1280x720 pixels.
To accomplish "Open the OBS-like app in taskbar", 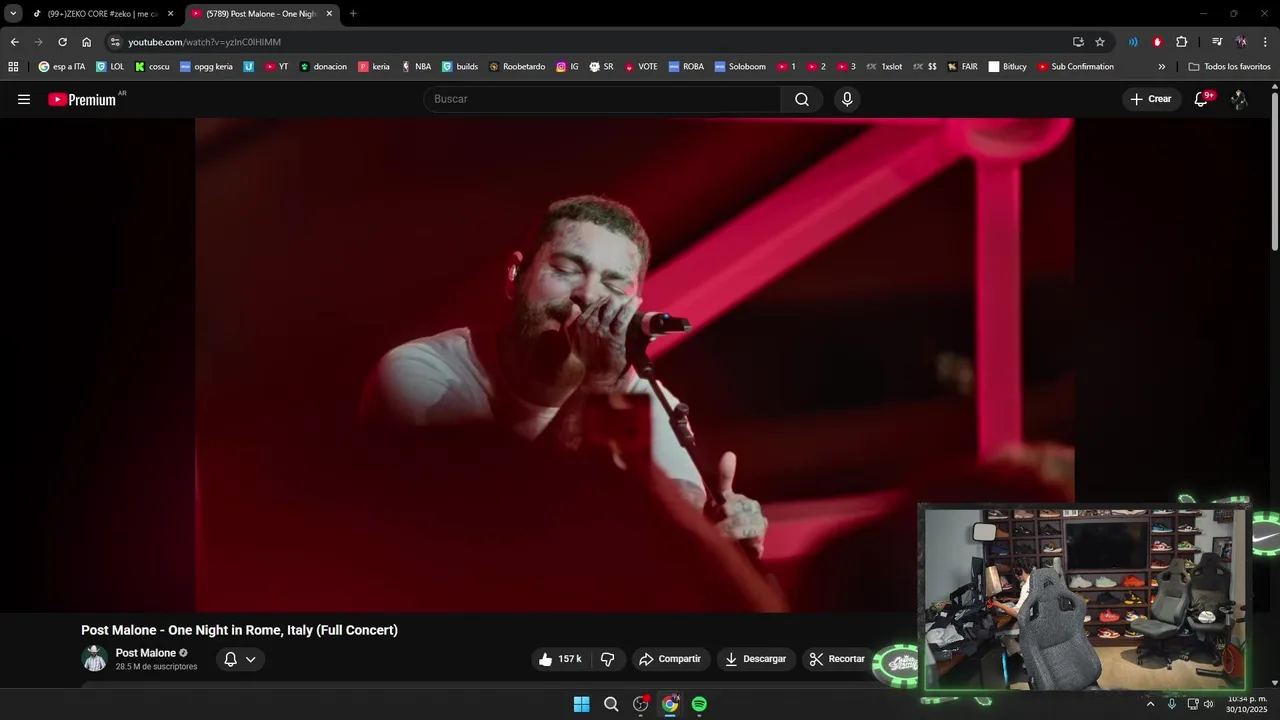I will pos(641,704).
